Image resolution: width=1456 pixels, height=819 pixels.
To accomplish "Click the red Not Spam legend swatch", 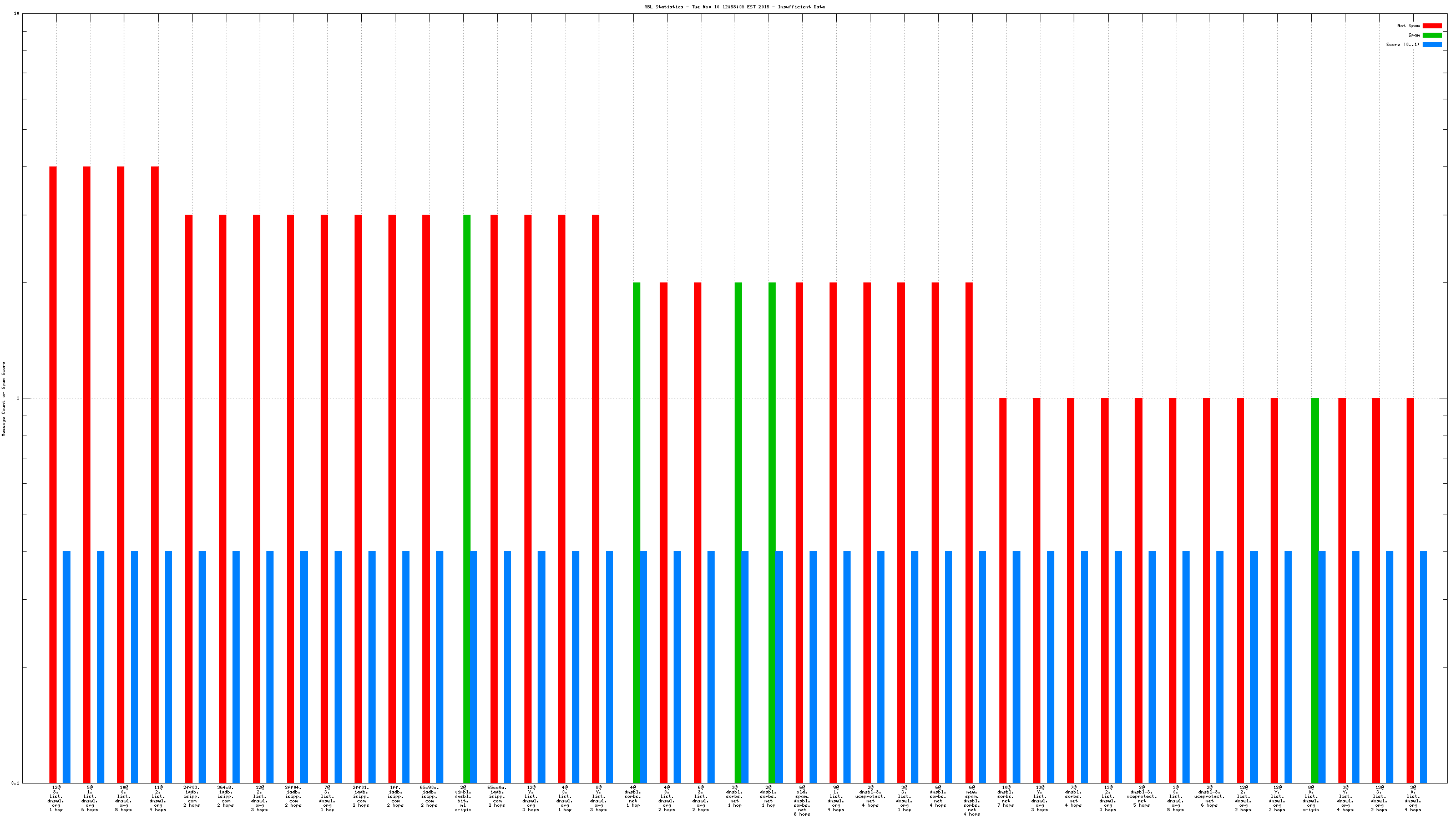I will click(x=1432, y=26).
